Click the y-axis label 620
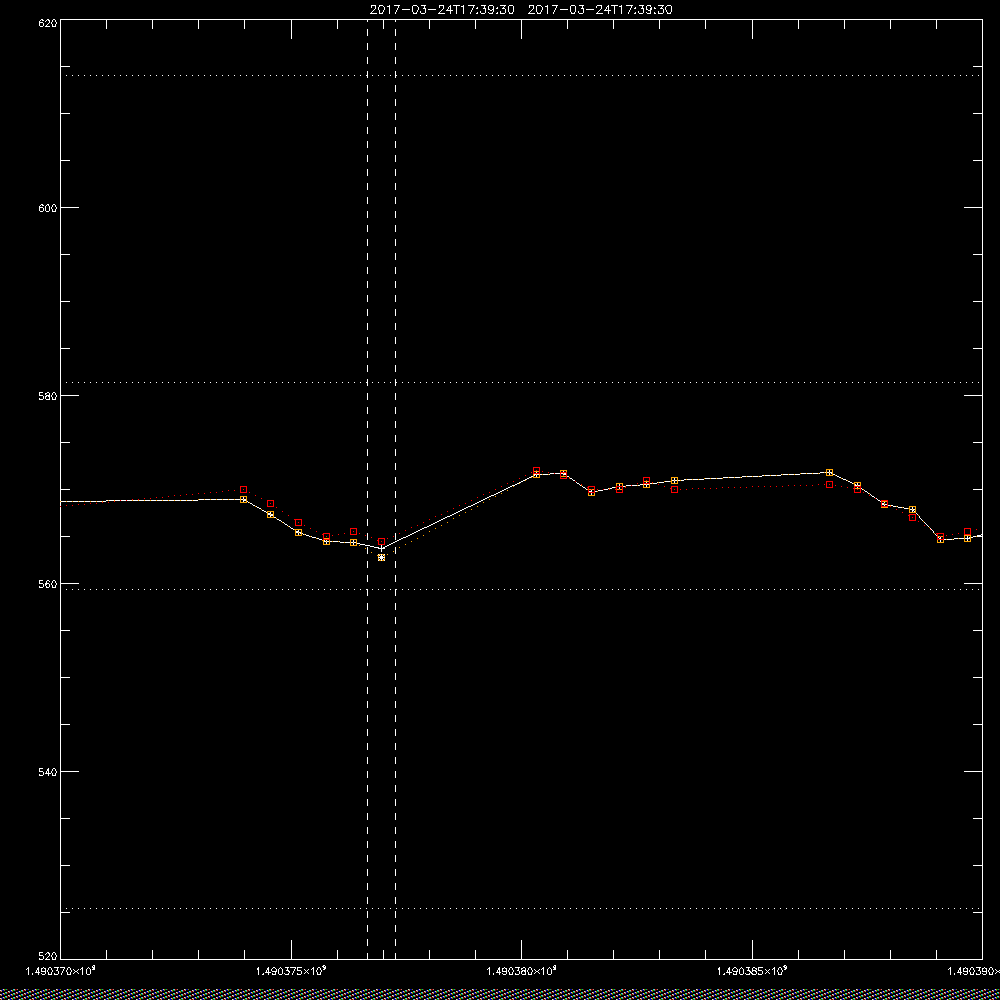 (48, 22)
